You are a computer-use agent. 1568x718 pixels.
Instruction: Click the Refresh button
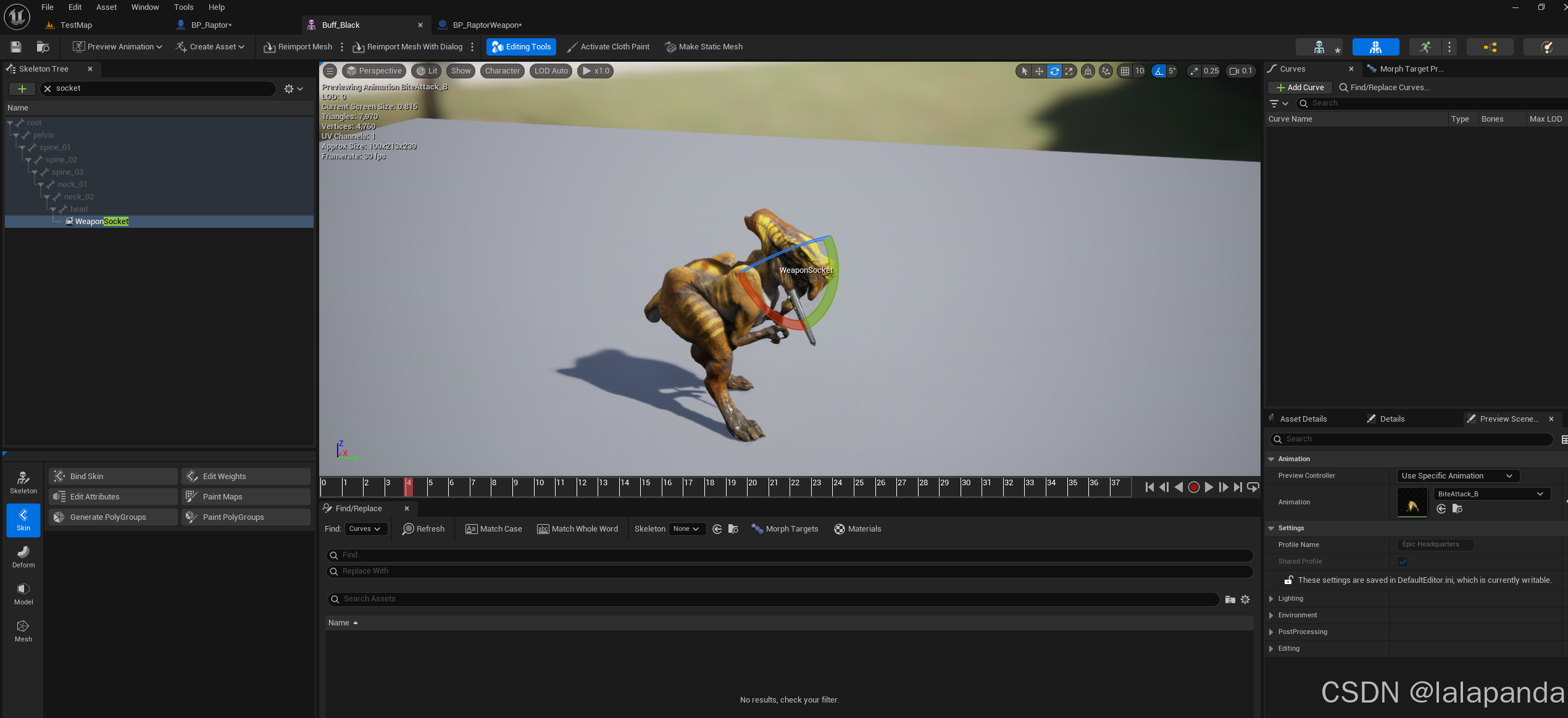click(x=423, y=529)
